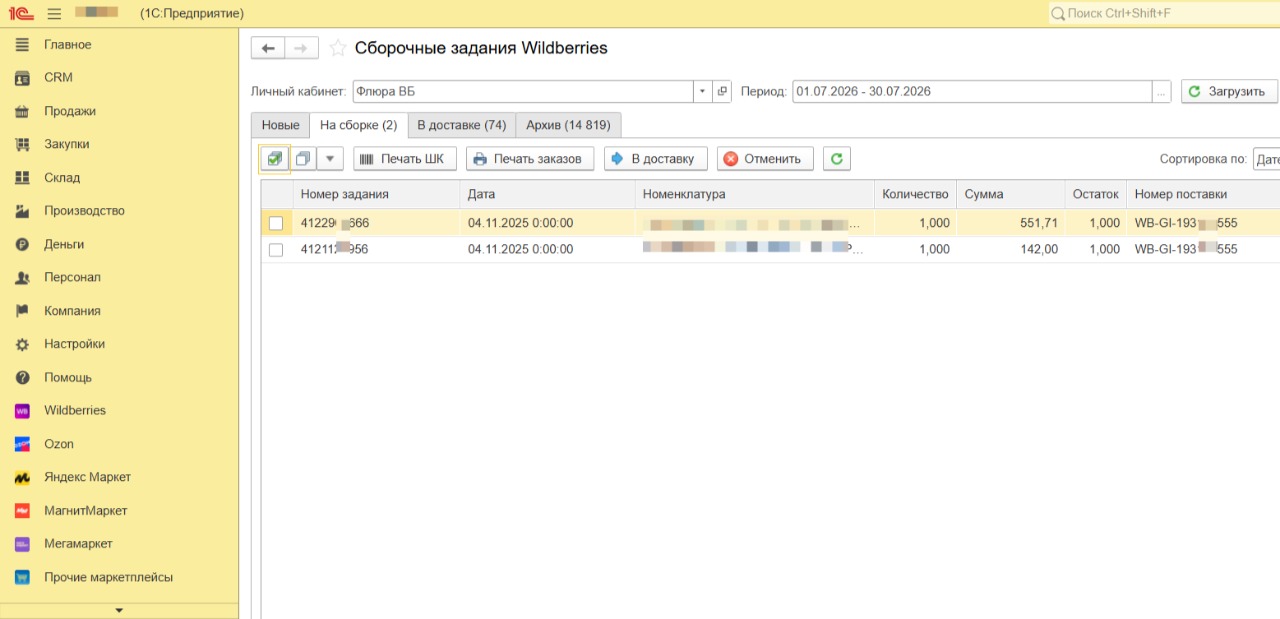
Task: Select the Номер поставки cell in the 142,00 row
Action: click(x=1203, y=249)
